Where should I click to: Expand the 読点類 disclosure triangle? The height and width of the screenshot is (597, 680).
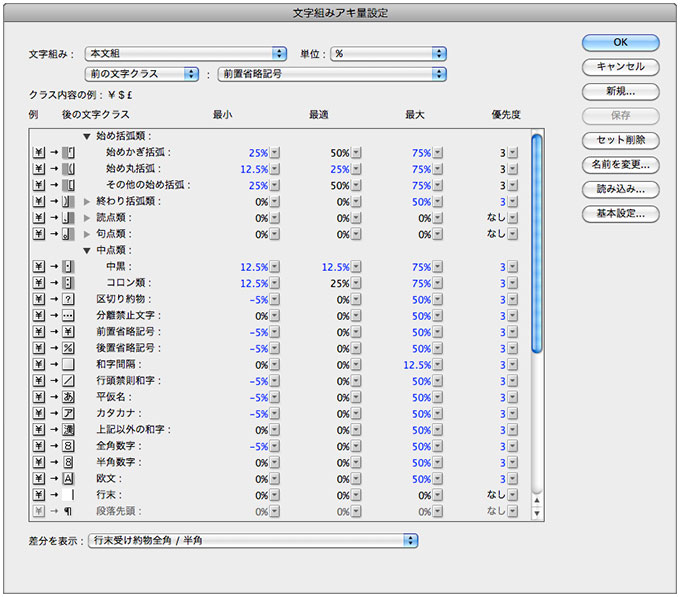click(x=87, y=218)
